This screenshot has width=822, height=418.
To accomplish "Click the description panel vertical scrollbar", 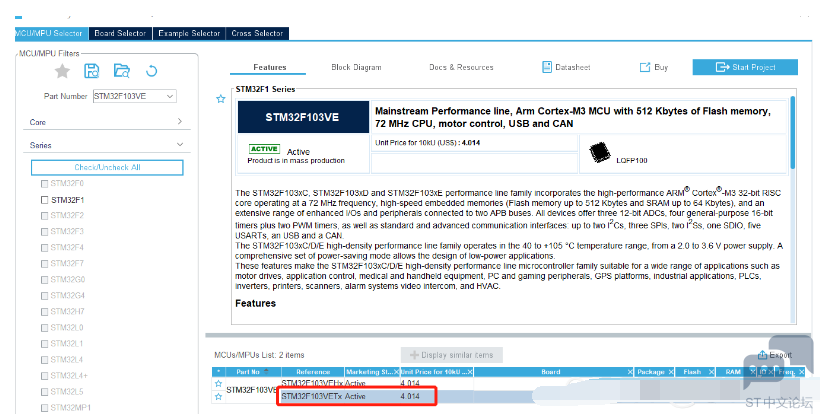I will pyautogui.click(x=792, y=132).
